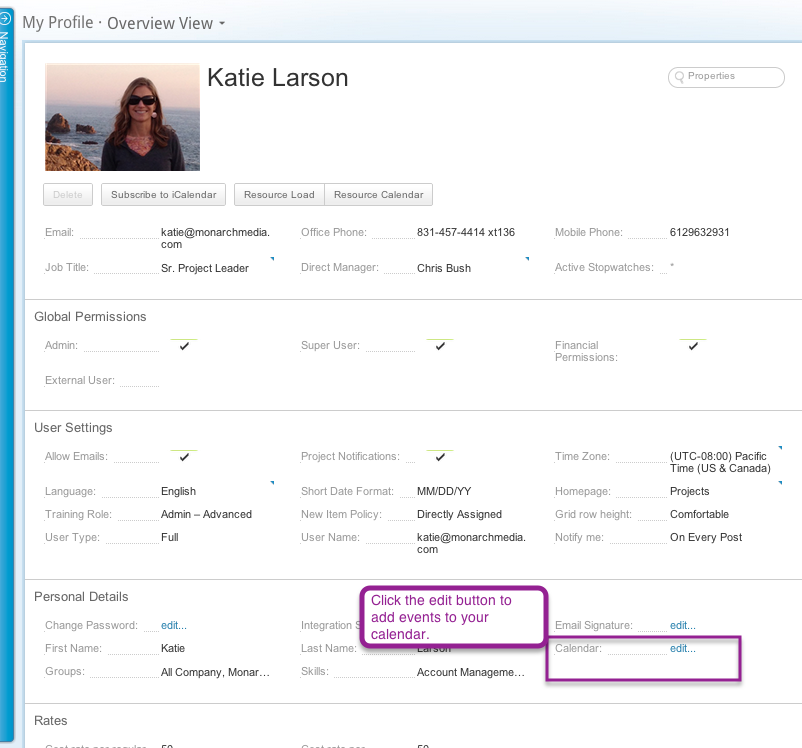Image resolution: width=802 pixels, height=748 pixels.
Task: Click the first name value 'Katie'
Action: [x=173, y=648]
